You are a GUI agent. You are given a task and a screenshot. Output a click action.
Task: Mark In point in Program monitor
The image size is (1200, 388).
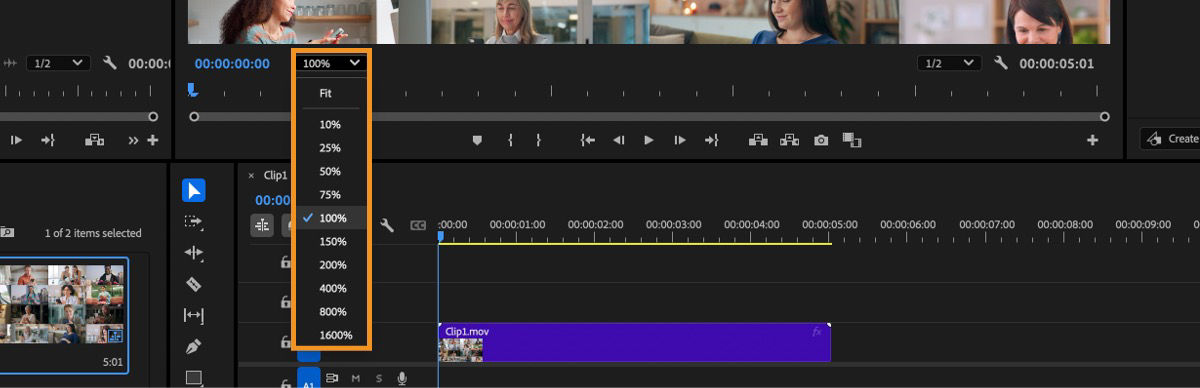[510, 140]
